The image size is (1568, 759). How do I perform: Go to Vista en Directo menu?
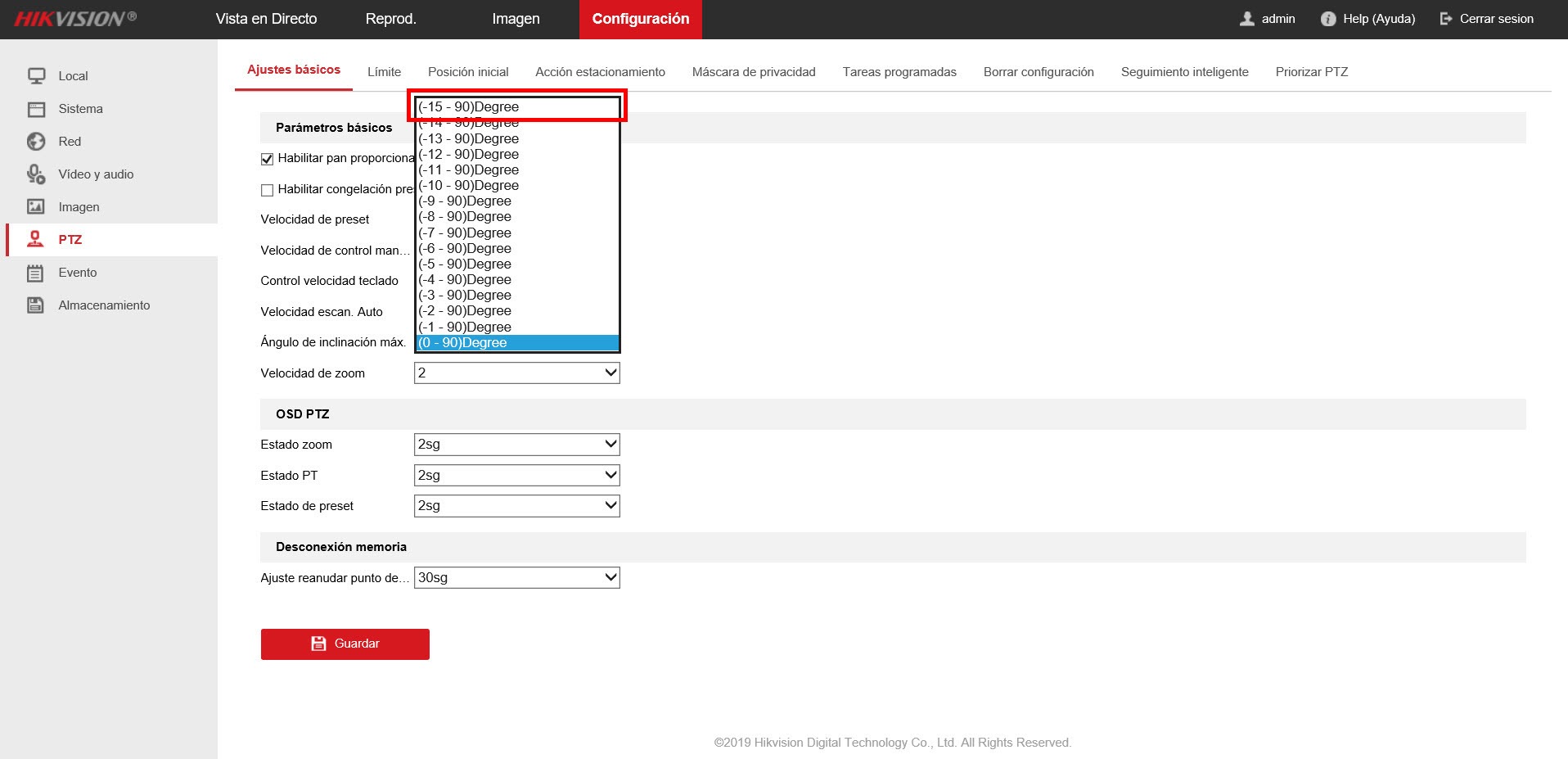pos(266,19)
